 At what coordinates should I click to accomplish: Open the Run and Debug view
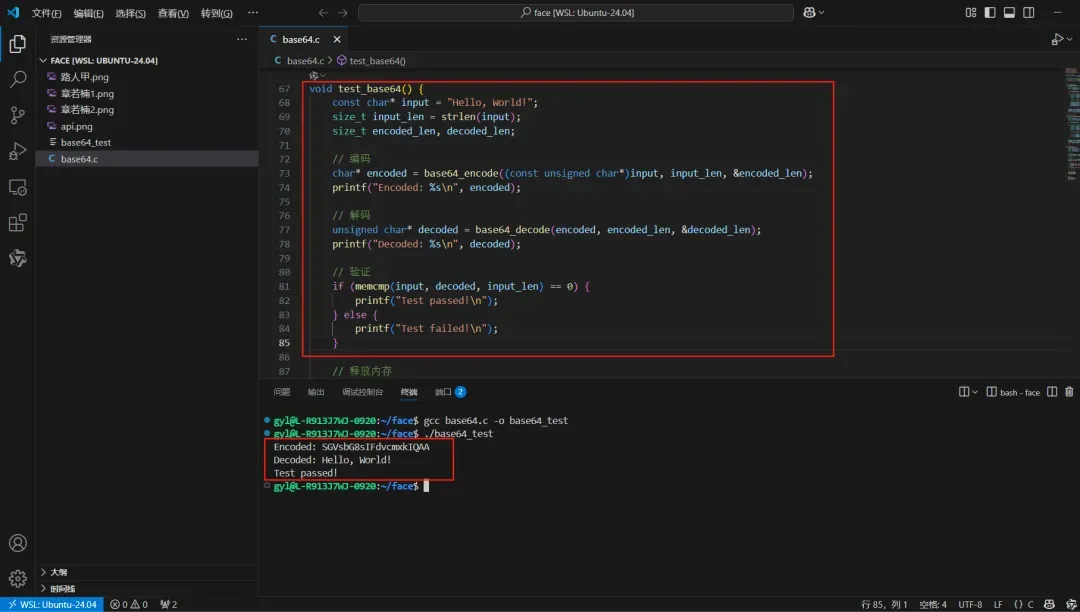coord(17,151)
